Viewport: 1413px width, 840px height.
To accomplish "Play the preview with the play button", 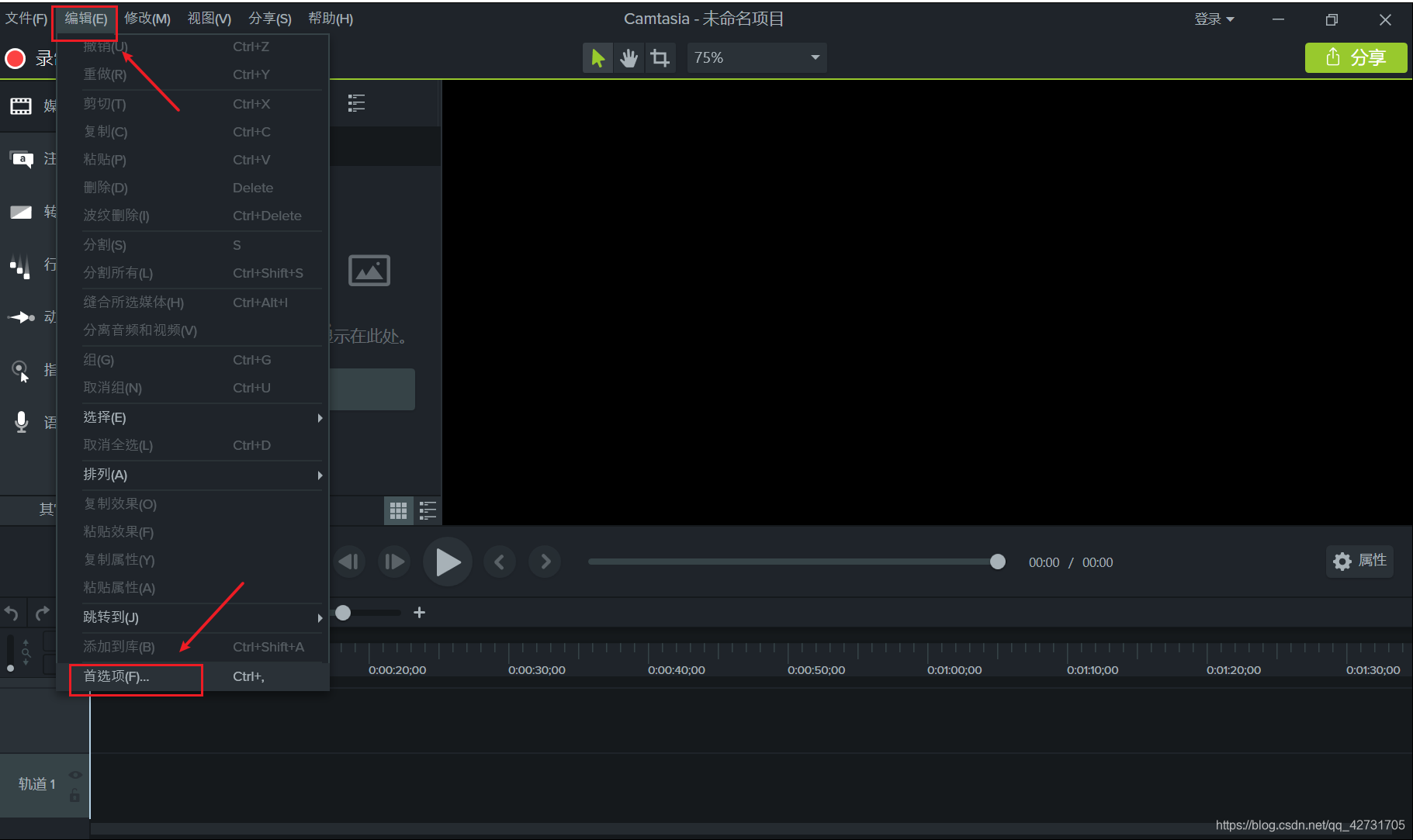I will tap(447, 562).
